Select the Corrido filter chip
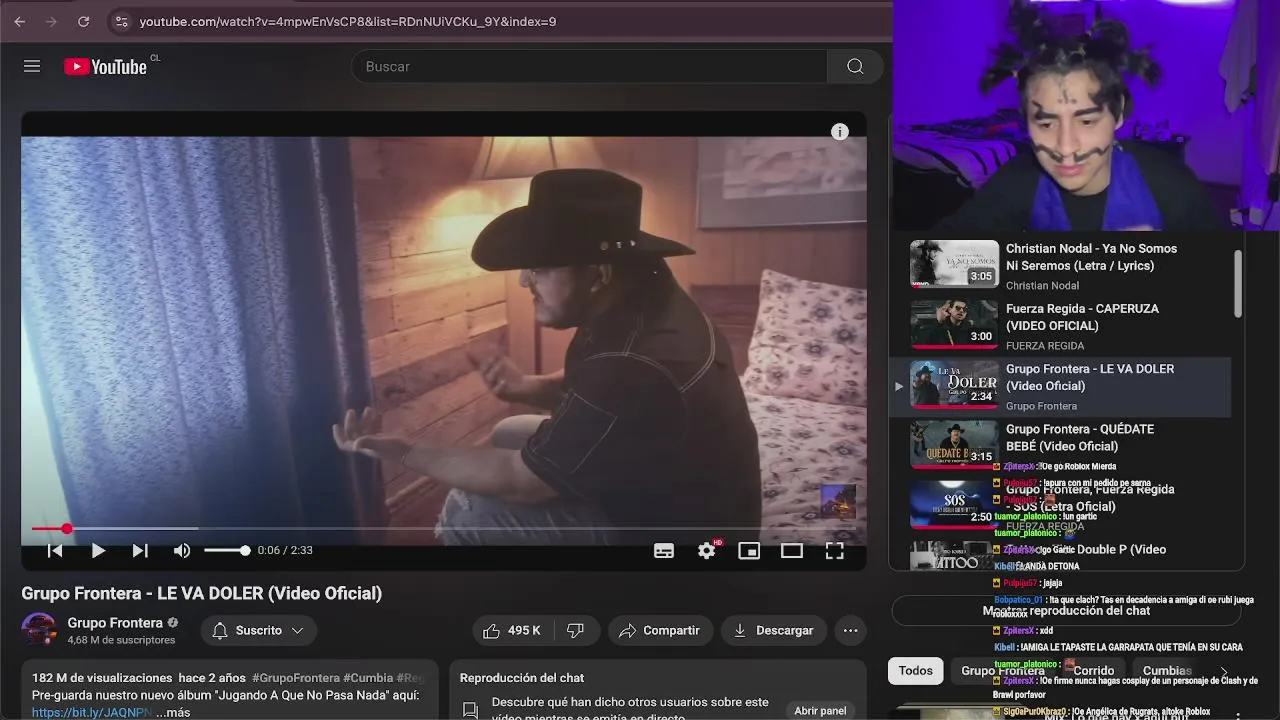Viewport: 1280px width, 720px height. [1093, 671]
